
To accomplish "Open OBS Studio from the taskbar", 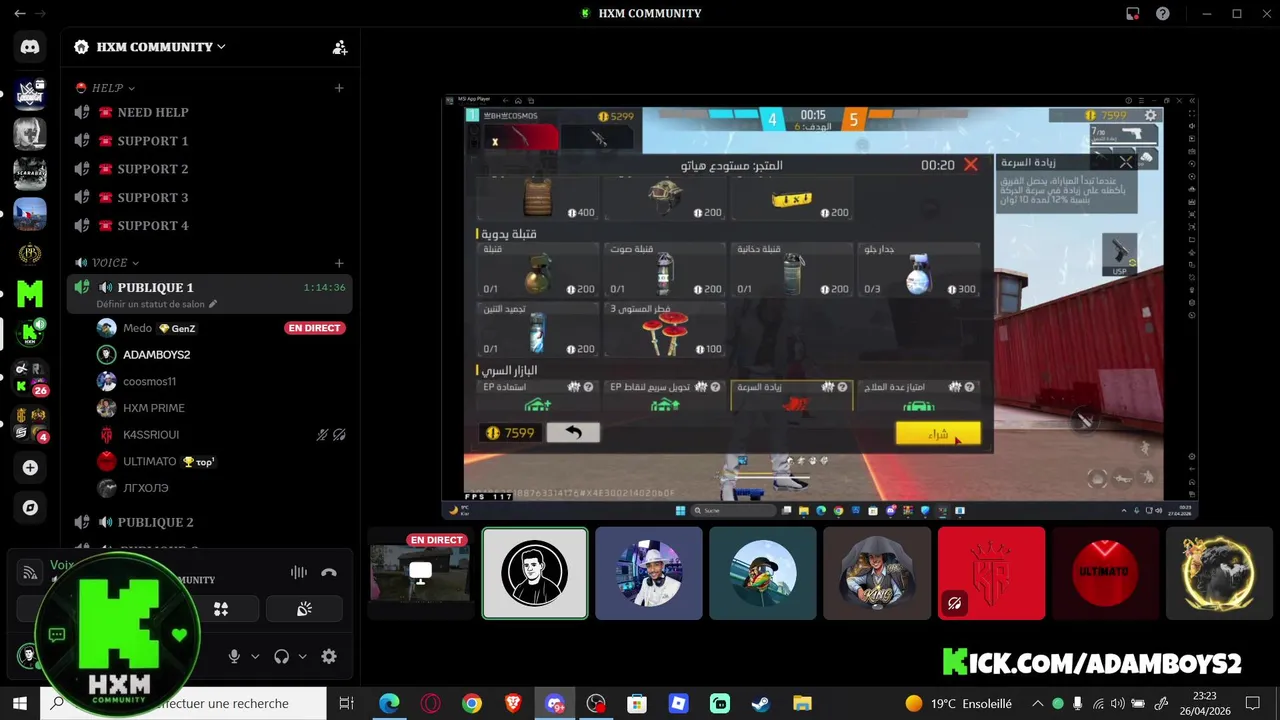I will click(596, 704).
